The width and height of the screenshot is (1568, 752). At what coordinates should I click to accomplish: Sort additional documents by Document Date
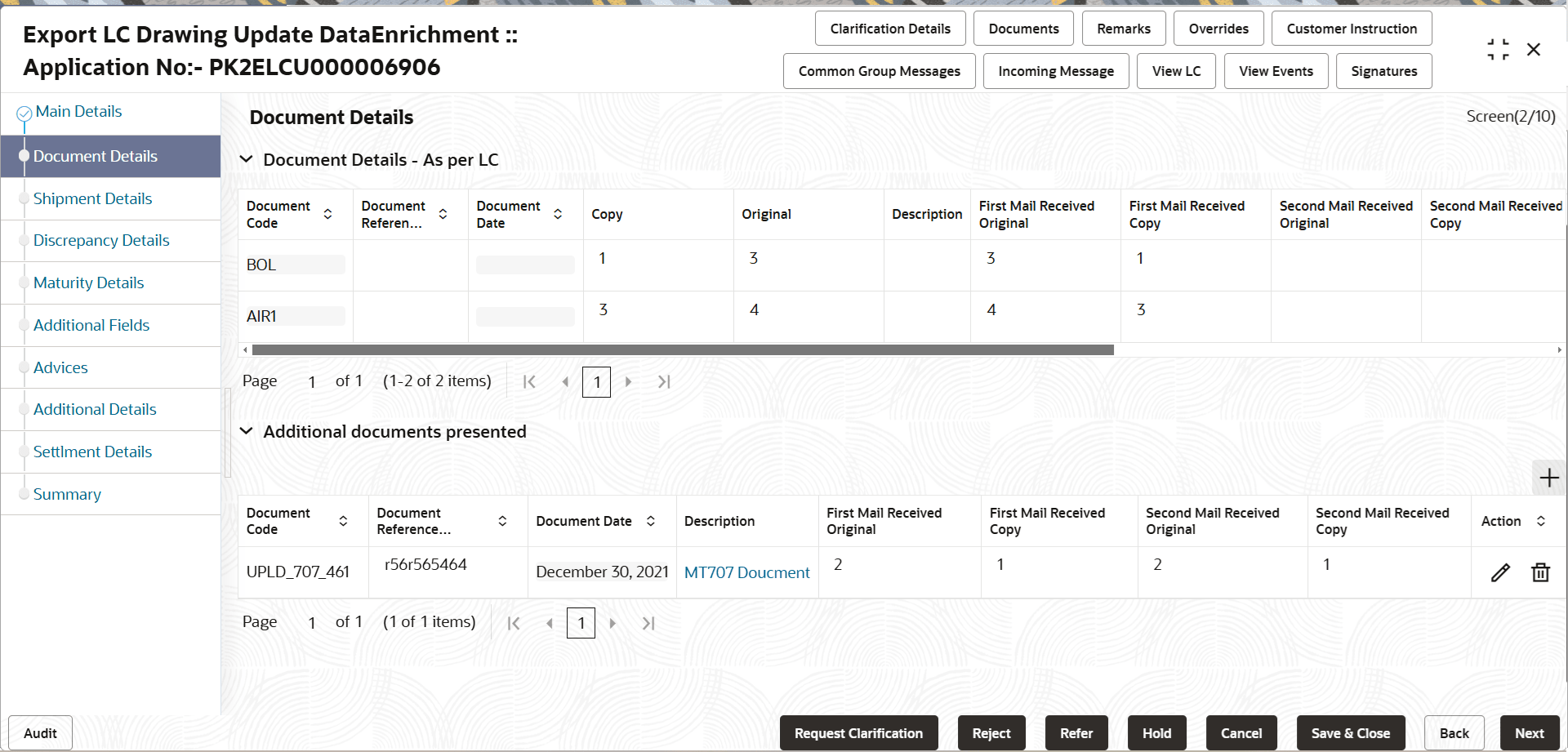(651, 521)
